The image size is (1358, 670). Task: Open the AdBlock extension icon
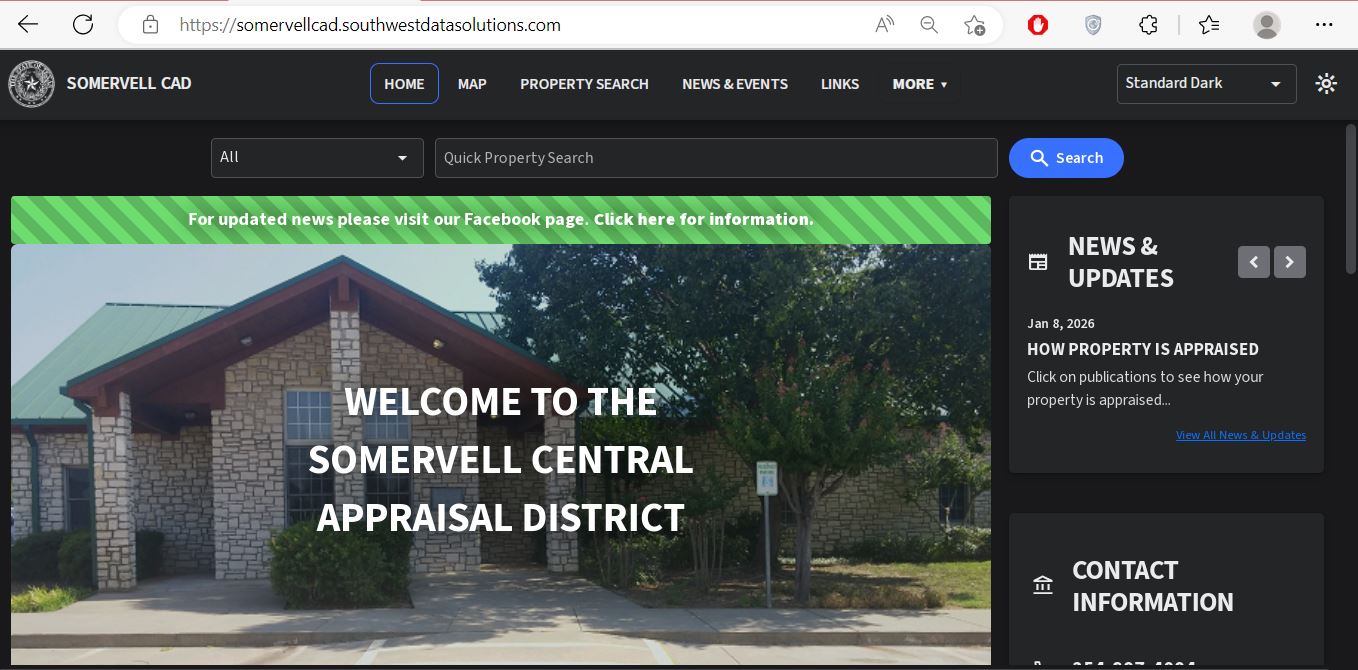tap(1038, 25)
